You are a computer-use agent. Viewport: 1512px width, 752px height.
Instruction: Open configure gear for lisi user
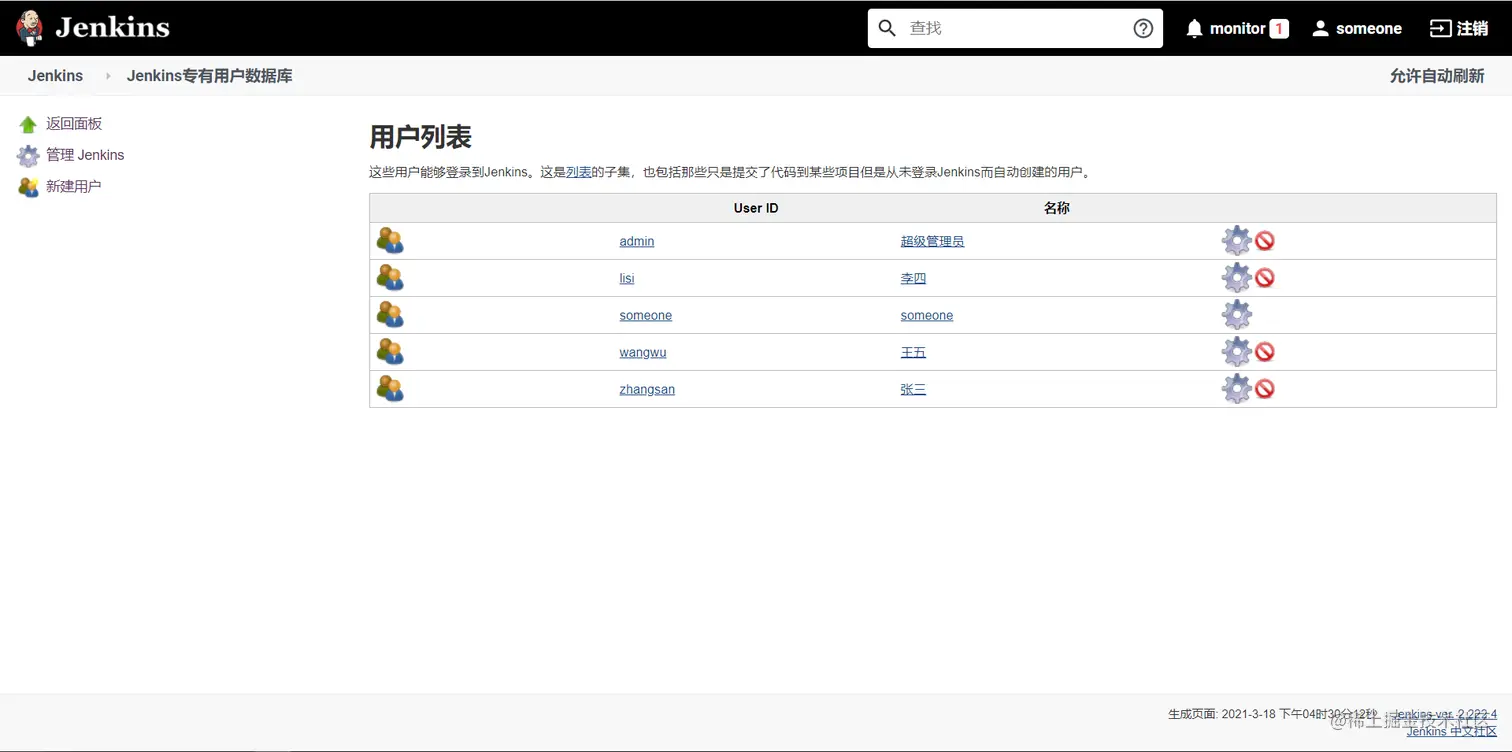pos(1237,278)
